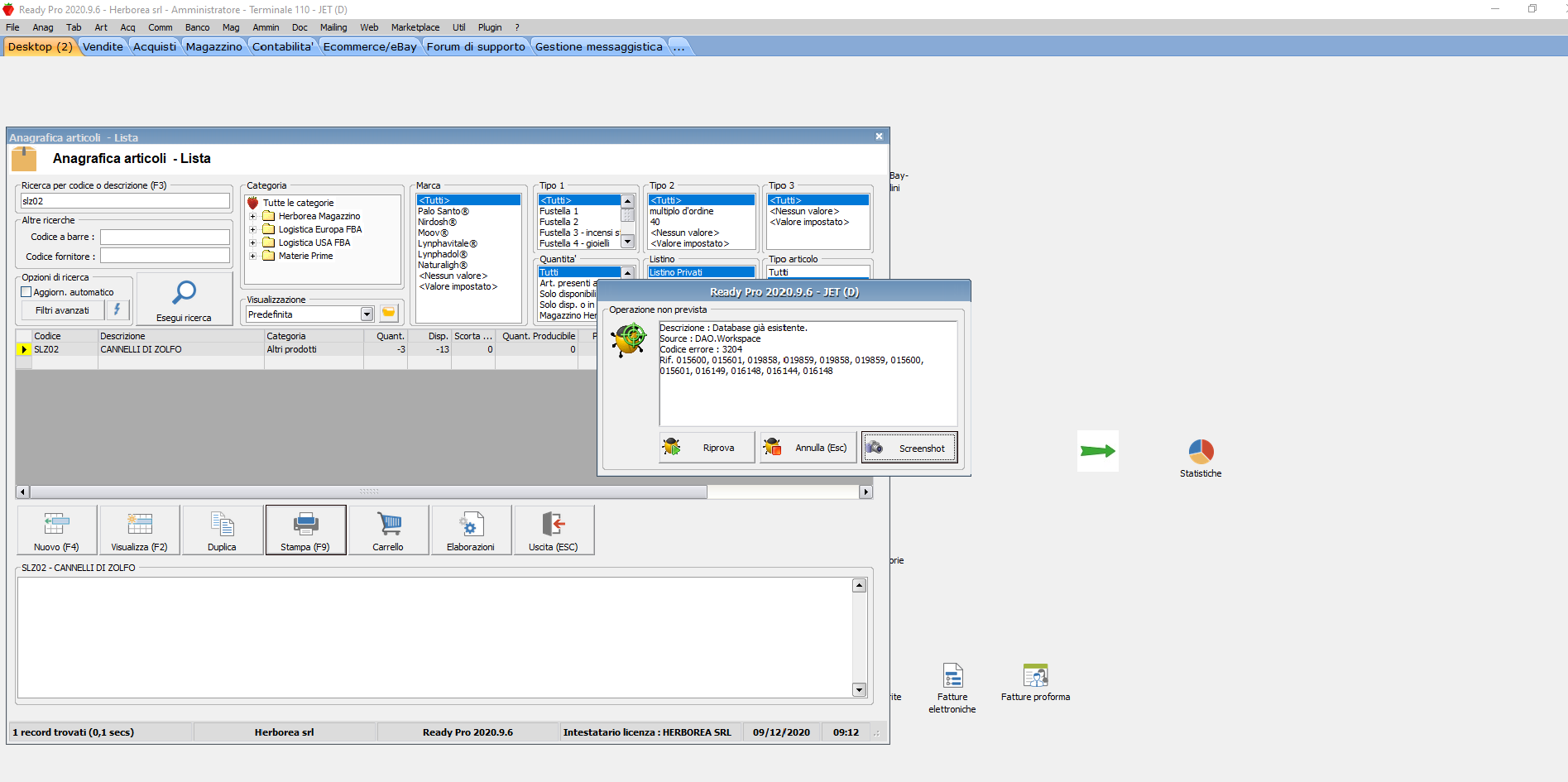The height and width of the screenshot is (782, 1568).
Task: Select Palo Santo® in Marca list
Action: point(444,211)
